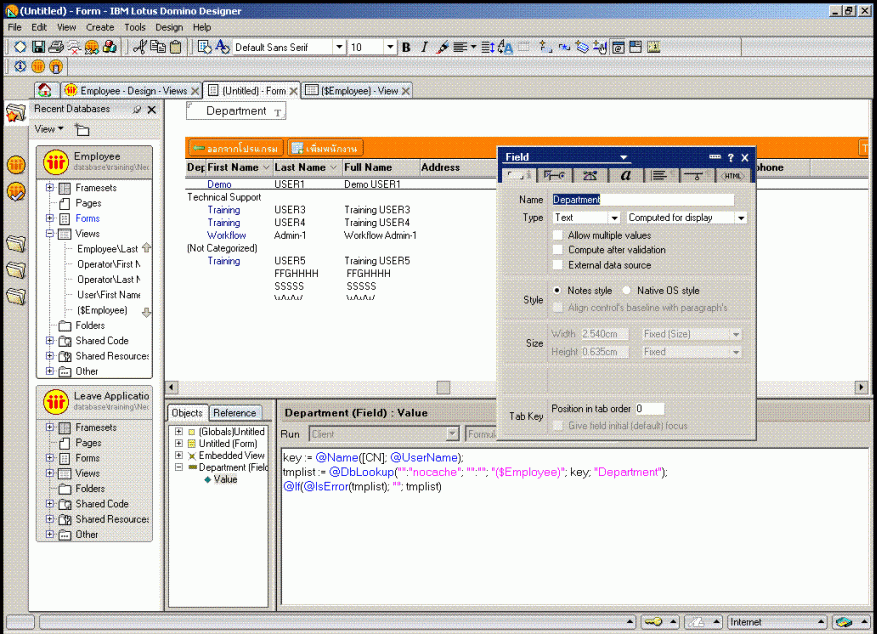This screenshot has height=634, width=877.
Task: Click the line spacing icon
Action: point(488,48)
